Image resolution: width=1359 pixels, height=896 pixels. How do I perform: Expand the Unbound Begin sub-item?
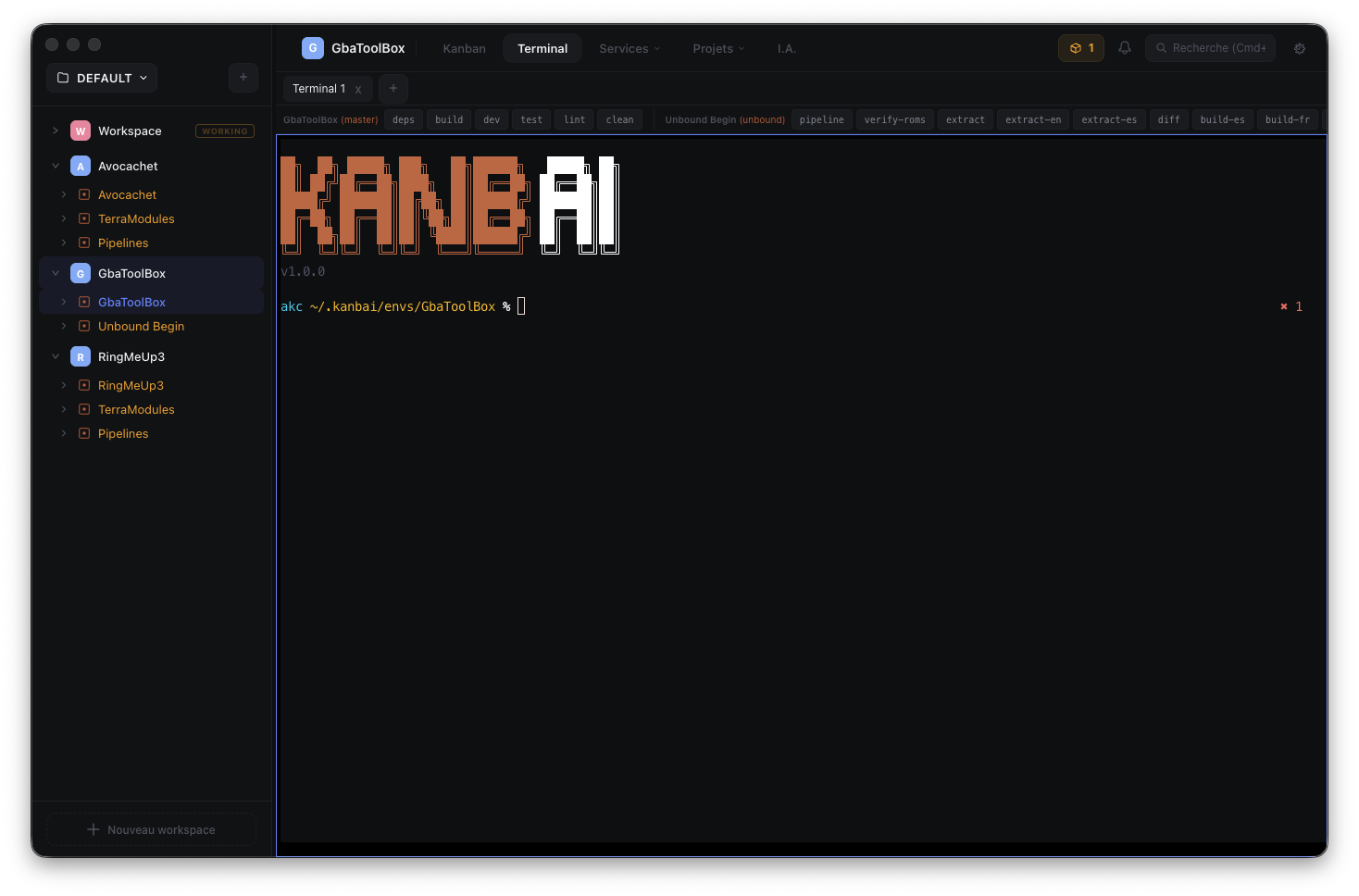tap(64, 326)
